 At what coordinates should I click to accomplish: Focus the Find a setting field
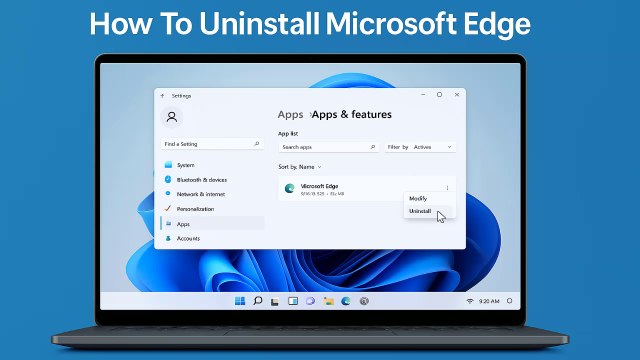pyautogui.click(x=212, y=144)
